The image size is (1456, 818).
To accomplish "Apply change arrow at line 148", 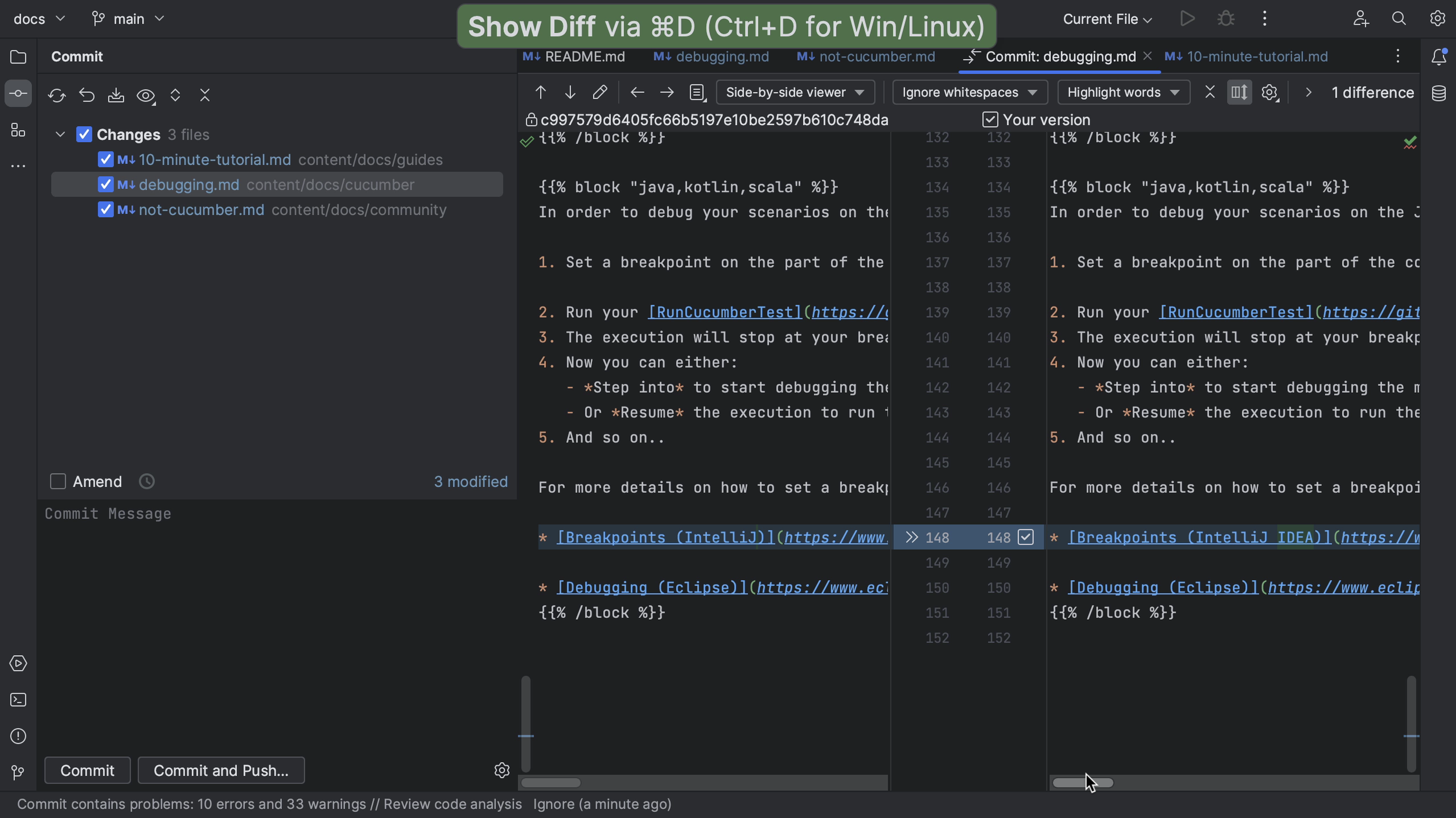I will [911, 538].
